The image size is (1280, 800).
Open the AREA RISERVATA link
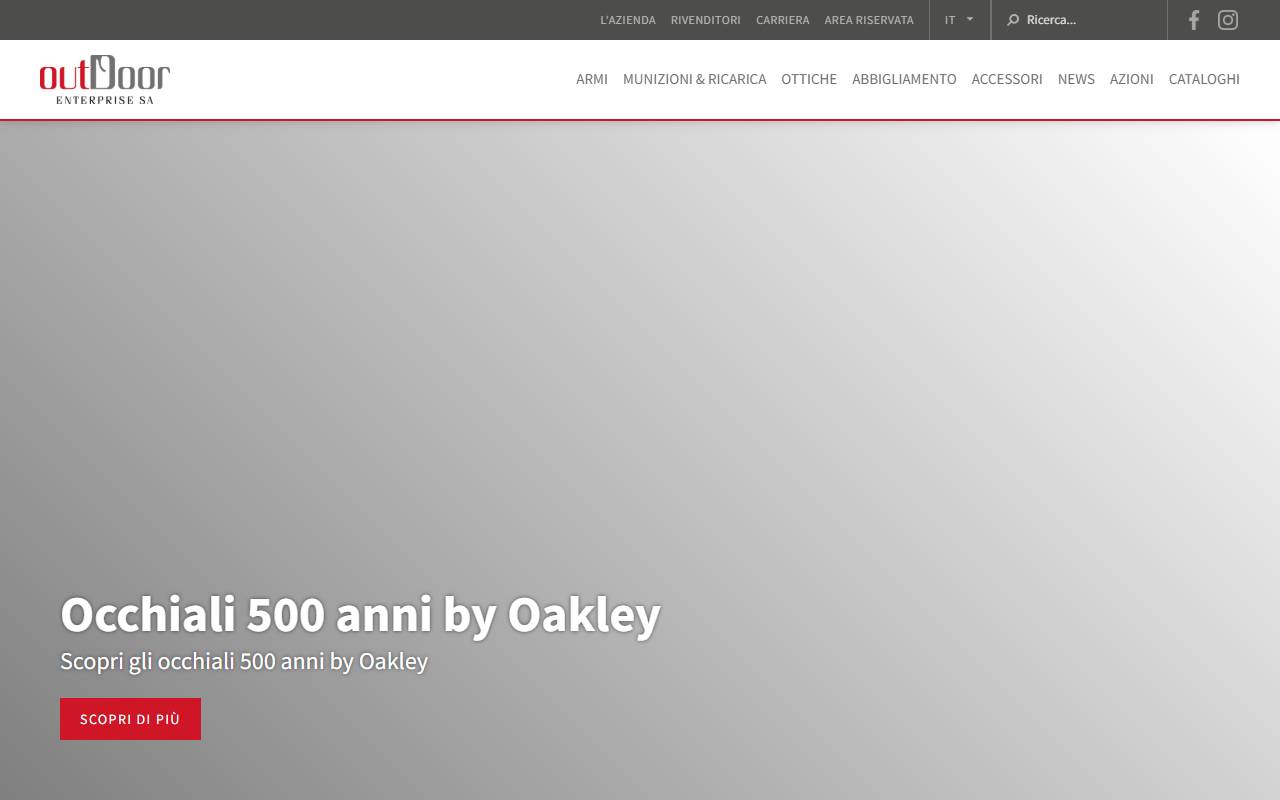[869, 20]
